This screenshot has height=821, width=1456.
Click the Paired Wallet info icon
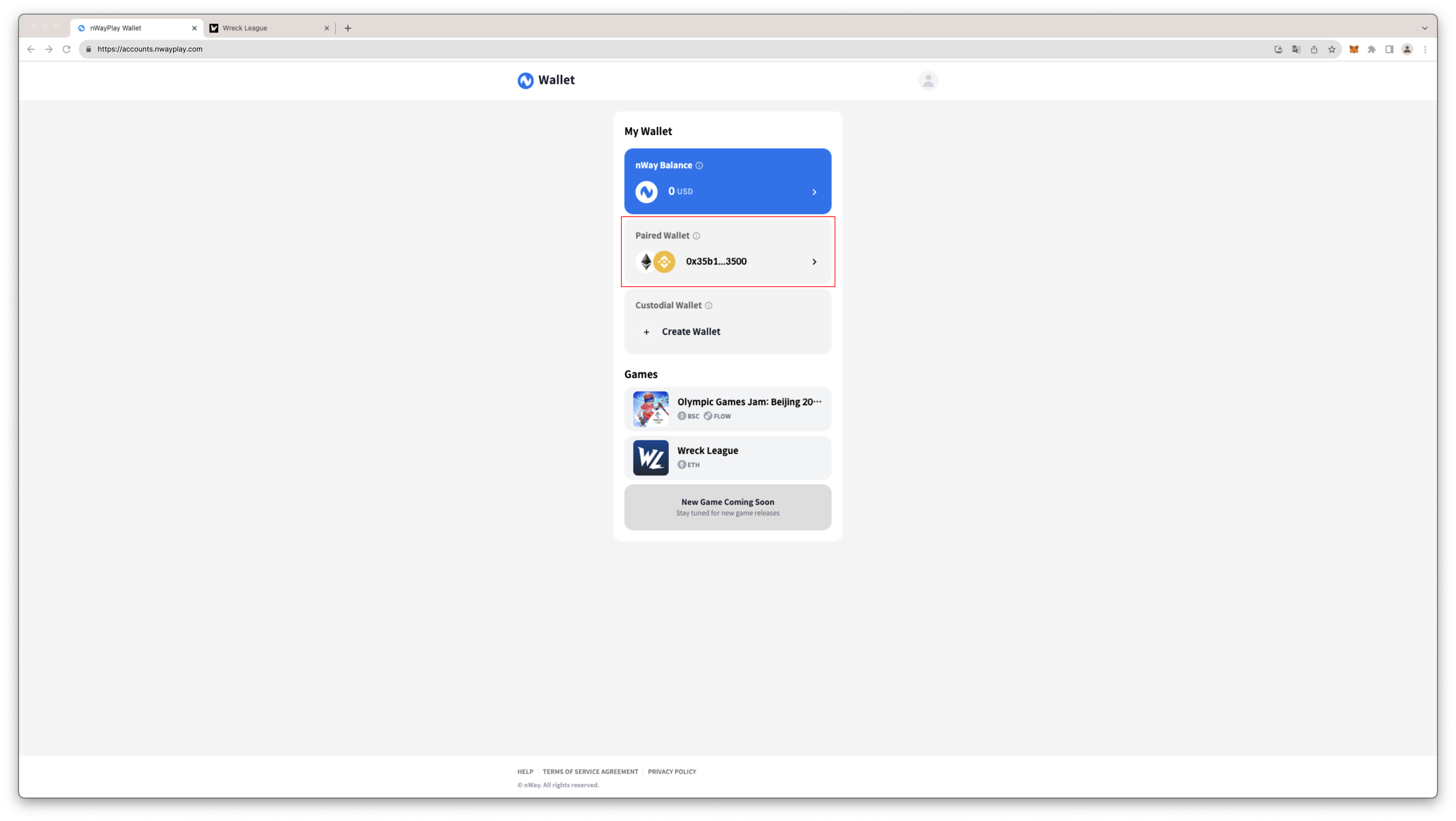click(x=696, y=236)
